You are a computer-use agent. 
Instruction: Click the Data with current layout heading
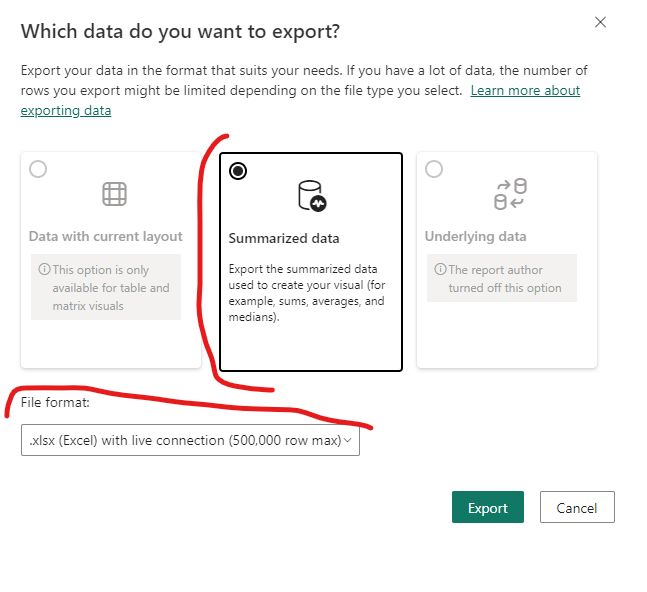(x=106, y=236)
